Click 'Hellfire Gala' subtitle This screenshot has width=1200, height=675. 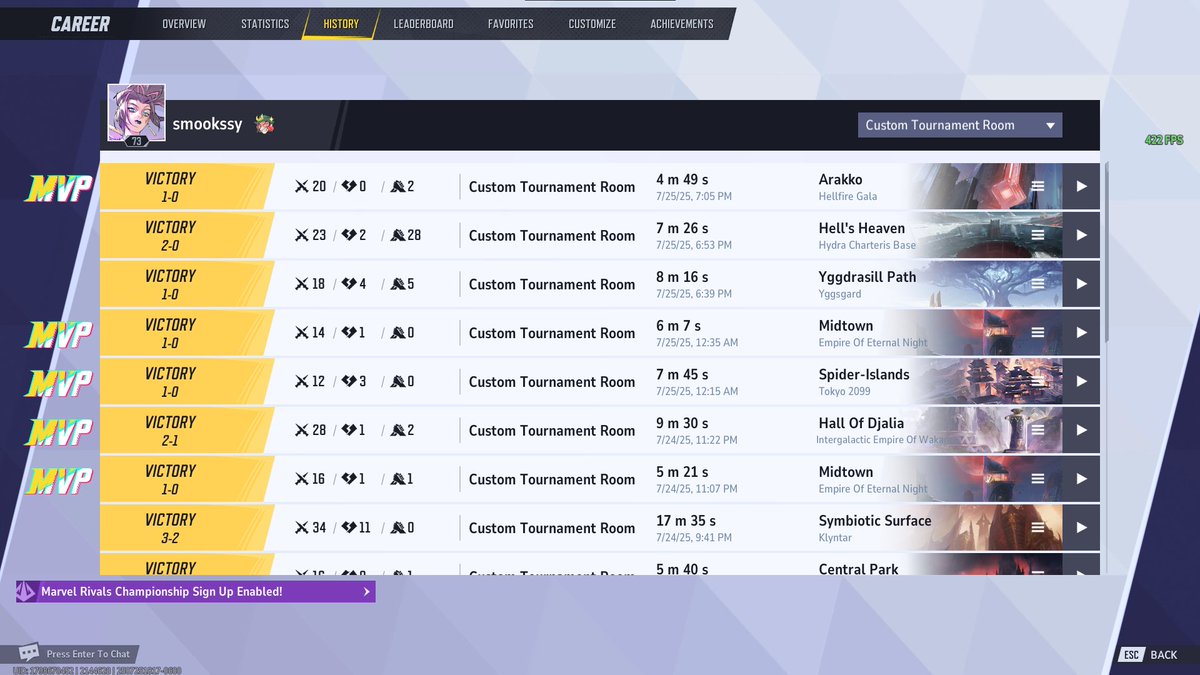pyautogui.click(x=848, y=196)
